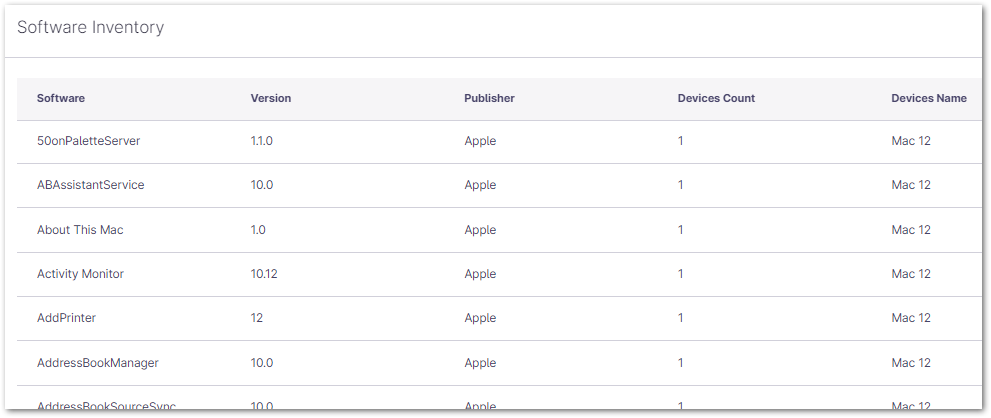The width and height of the screenshot is (991, 418).
Task: Select version 1.0 of About This Mac
Action: tap(258, 230)
